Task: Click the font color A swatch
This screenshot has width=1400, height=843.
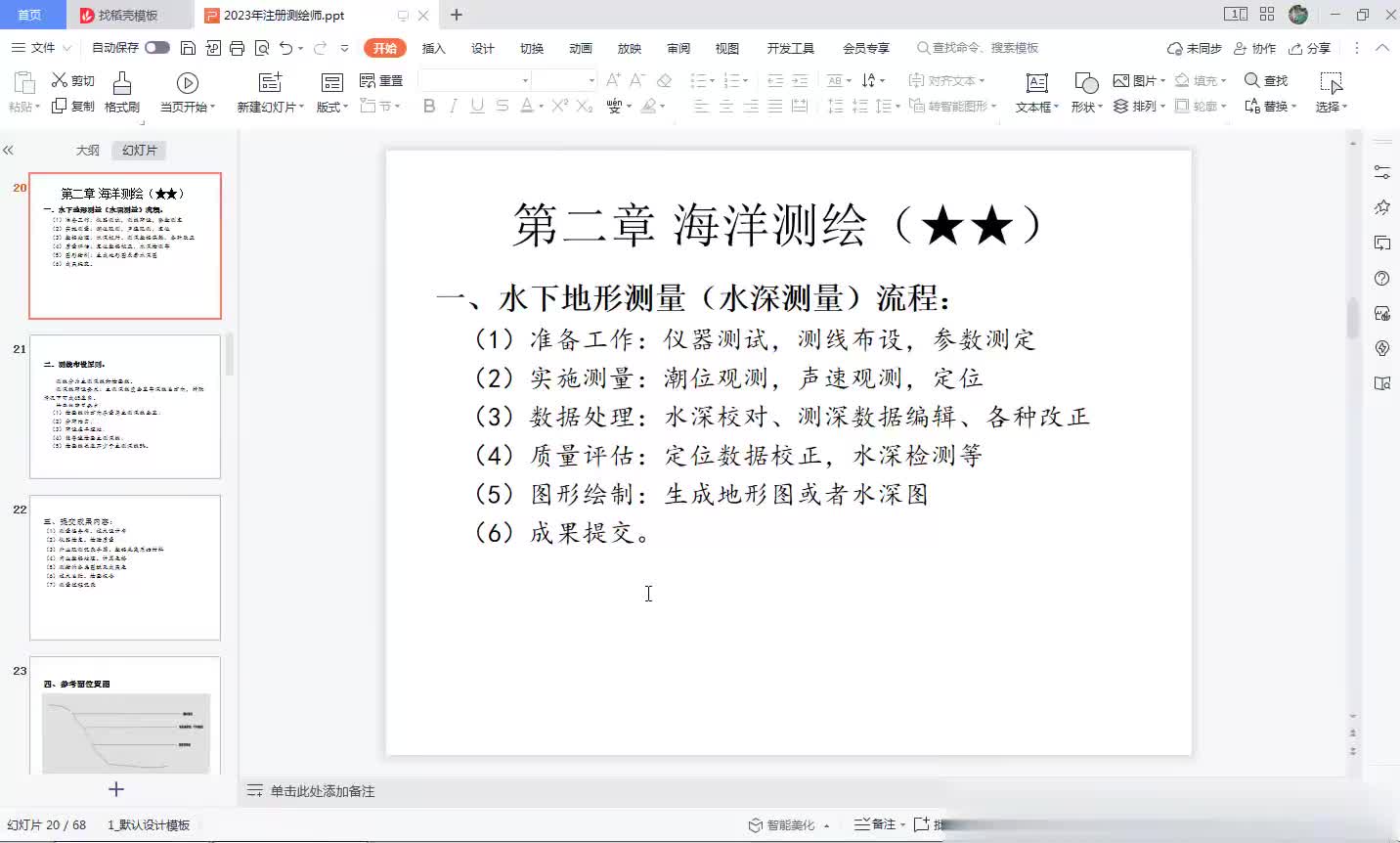Action: click(x=526, y=106)
